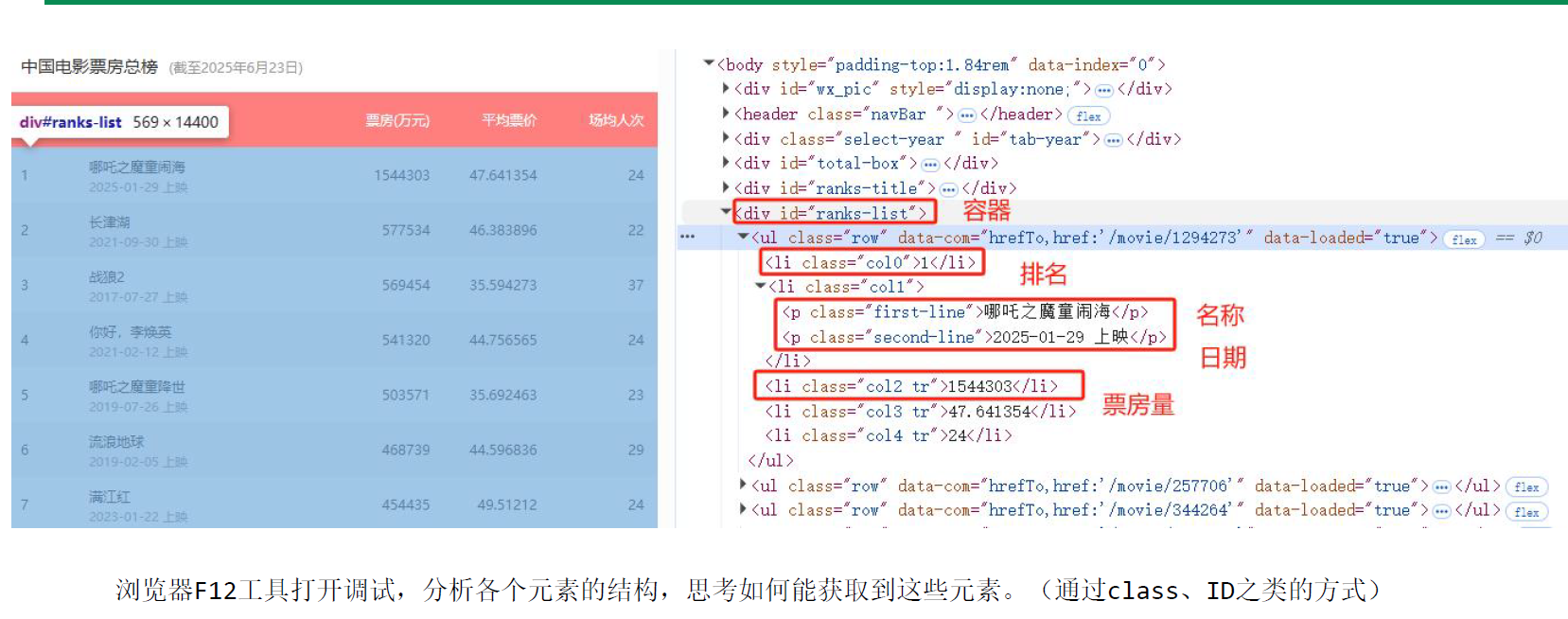Screen dimensions: 1568x619
Task: Click the 中国电影票房总榜 page title
Action: pos(89,66)
